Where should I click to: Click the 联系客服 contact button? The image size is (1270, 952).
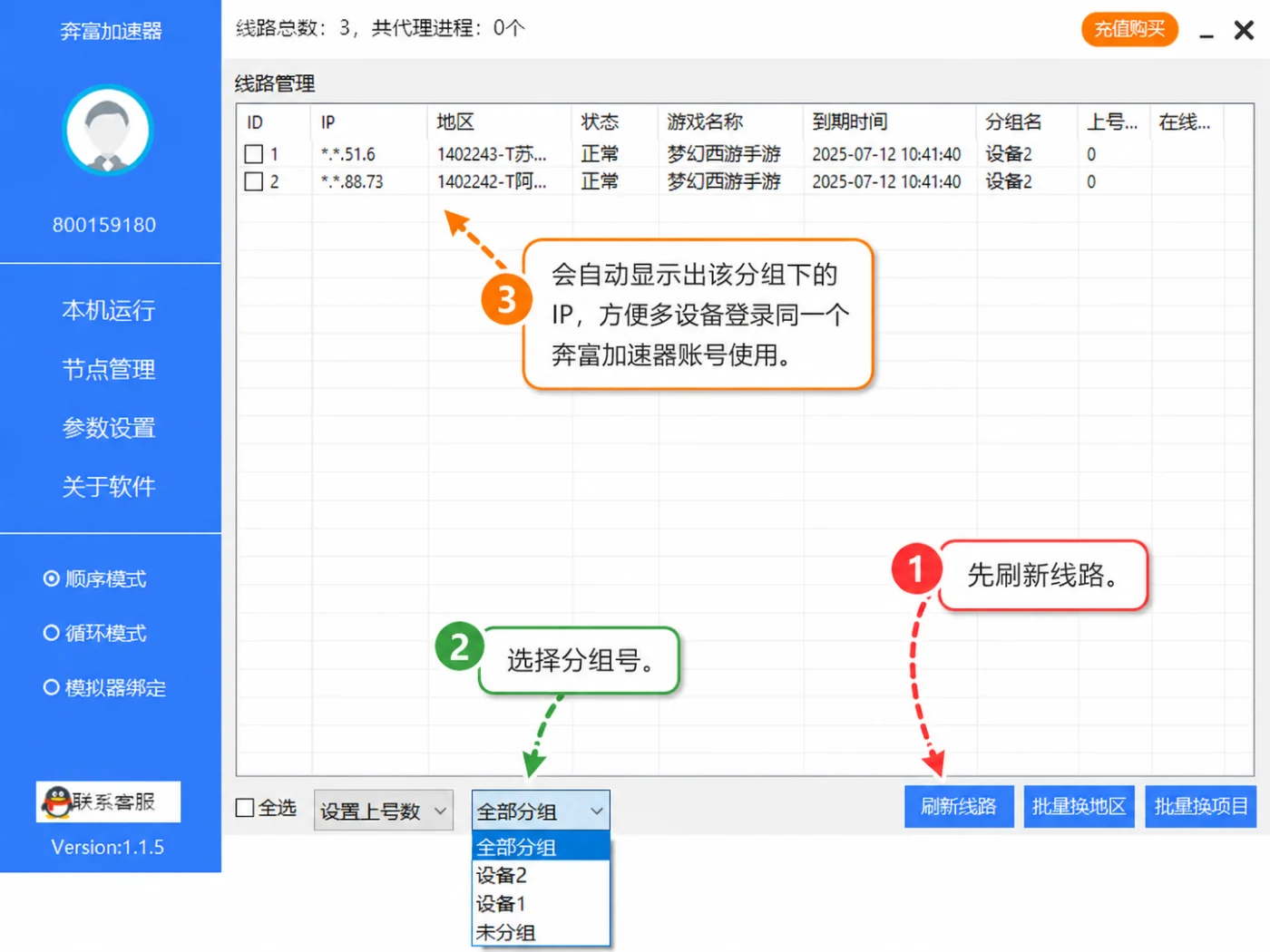click(x=108, y=801)
